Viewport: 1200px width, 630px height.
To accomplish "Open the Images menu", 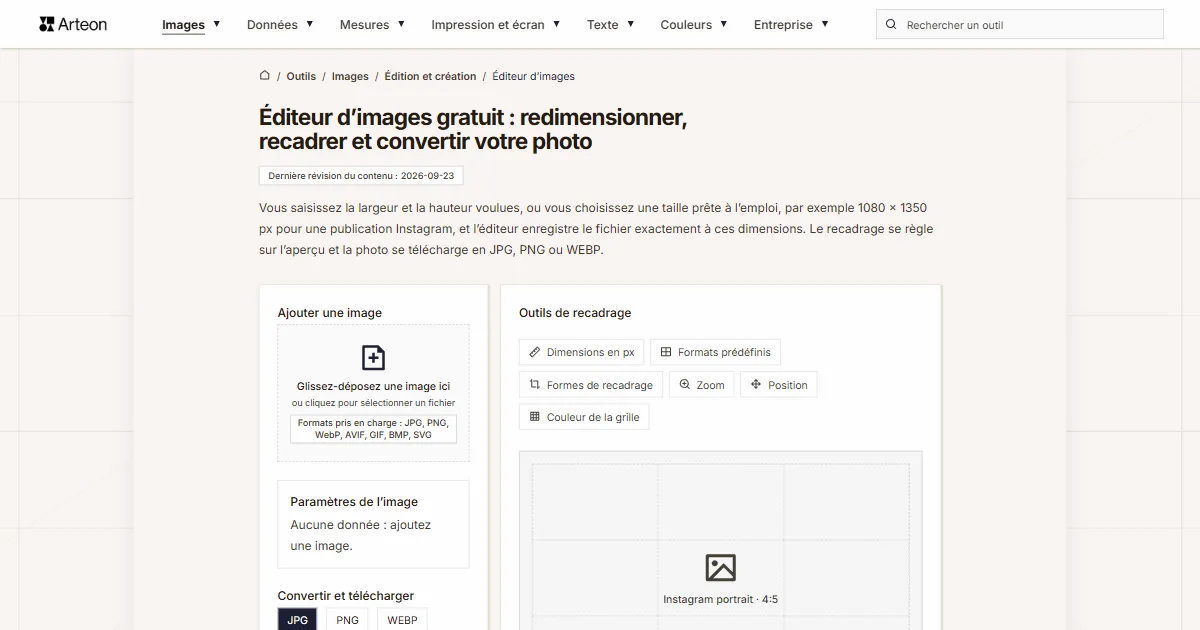I will 184,25.
